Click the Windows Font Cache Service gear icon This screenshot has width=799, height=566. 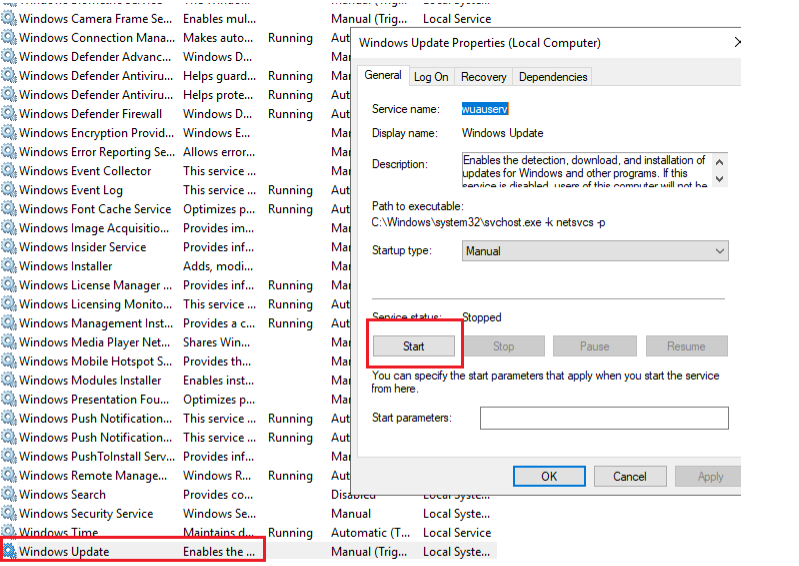click(9, 208)
